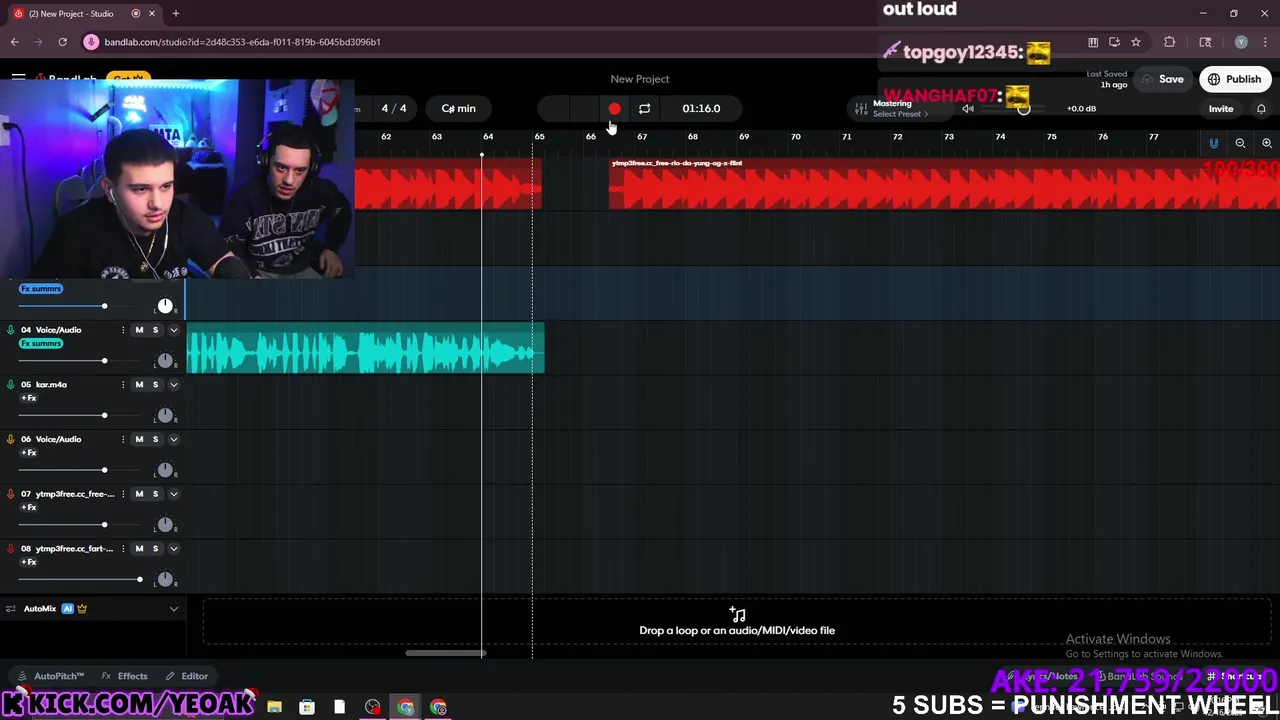Solo track 05 kar.m4a

pos(155,385)
